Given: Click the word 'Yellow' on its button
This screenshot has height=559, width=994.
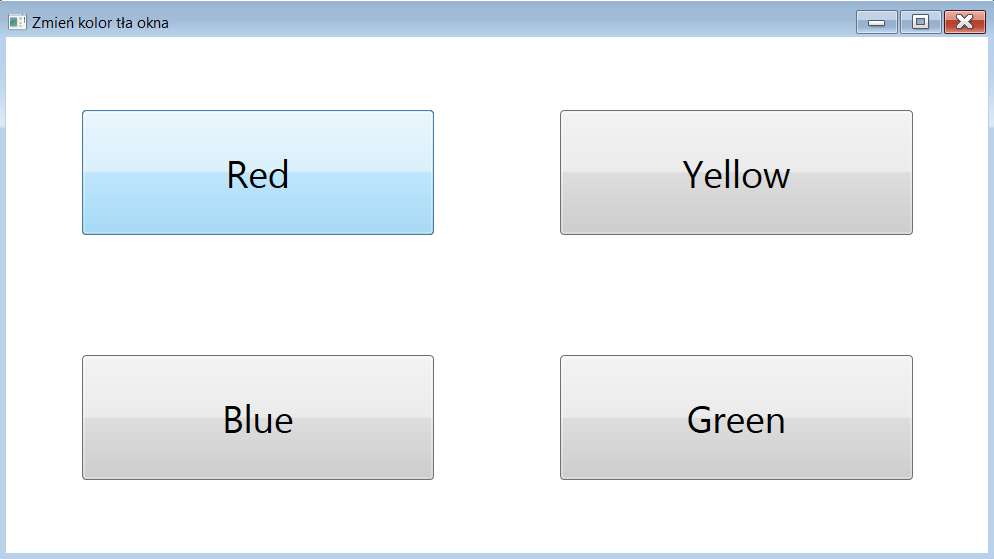Looking at the screenshot, I should [736, 175].
